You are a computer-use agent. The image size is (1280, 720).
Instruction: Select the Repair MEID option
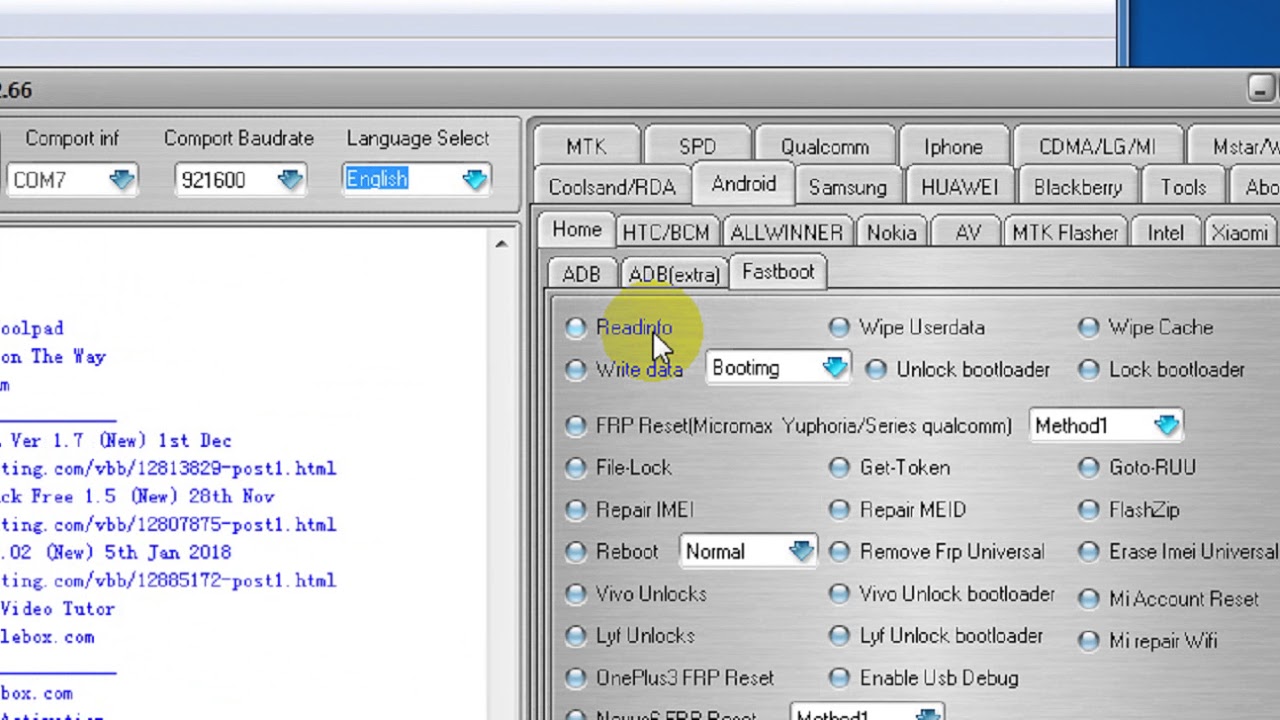pyautogui.click(x=839, y=510)
